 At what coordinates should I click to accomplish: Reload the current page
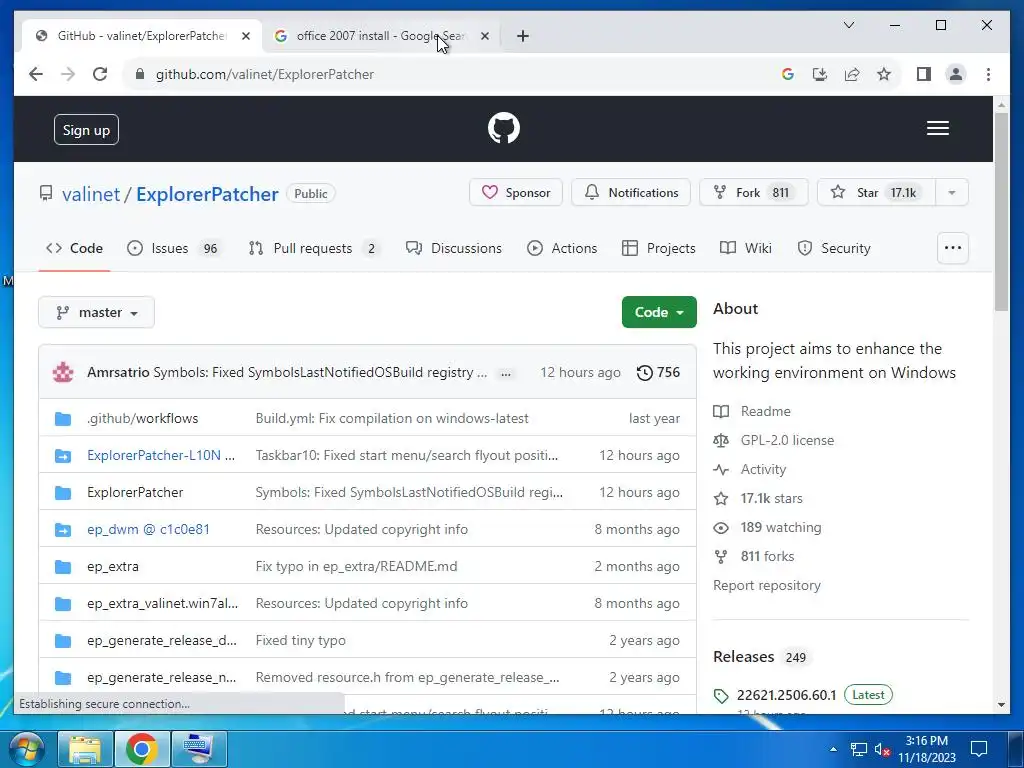[100, 74]
